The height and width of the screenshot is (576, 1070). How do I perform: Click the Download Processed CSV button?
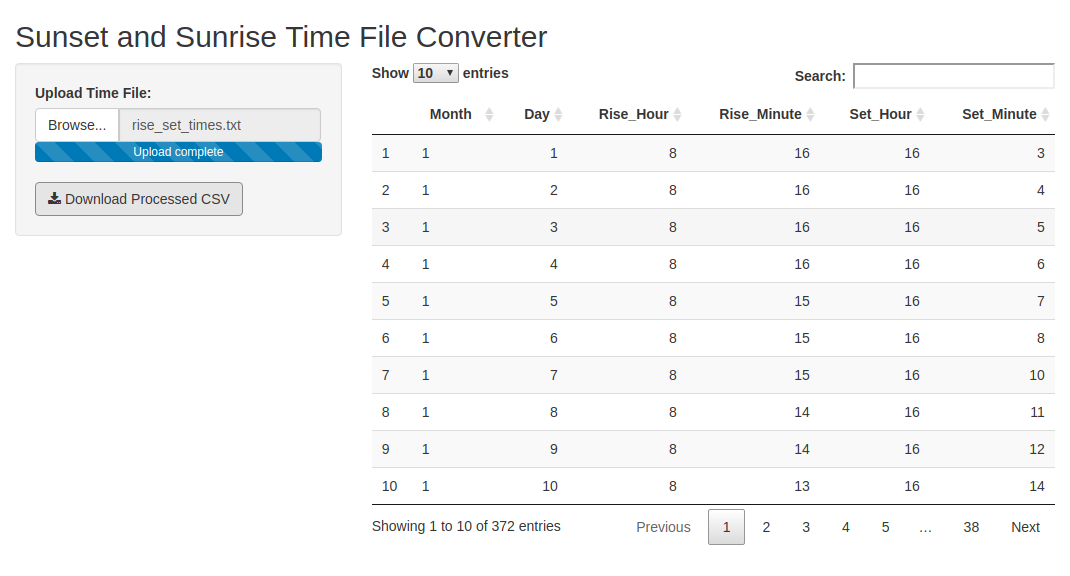139,199
